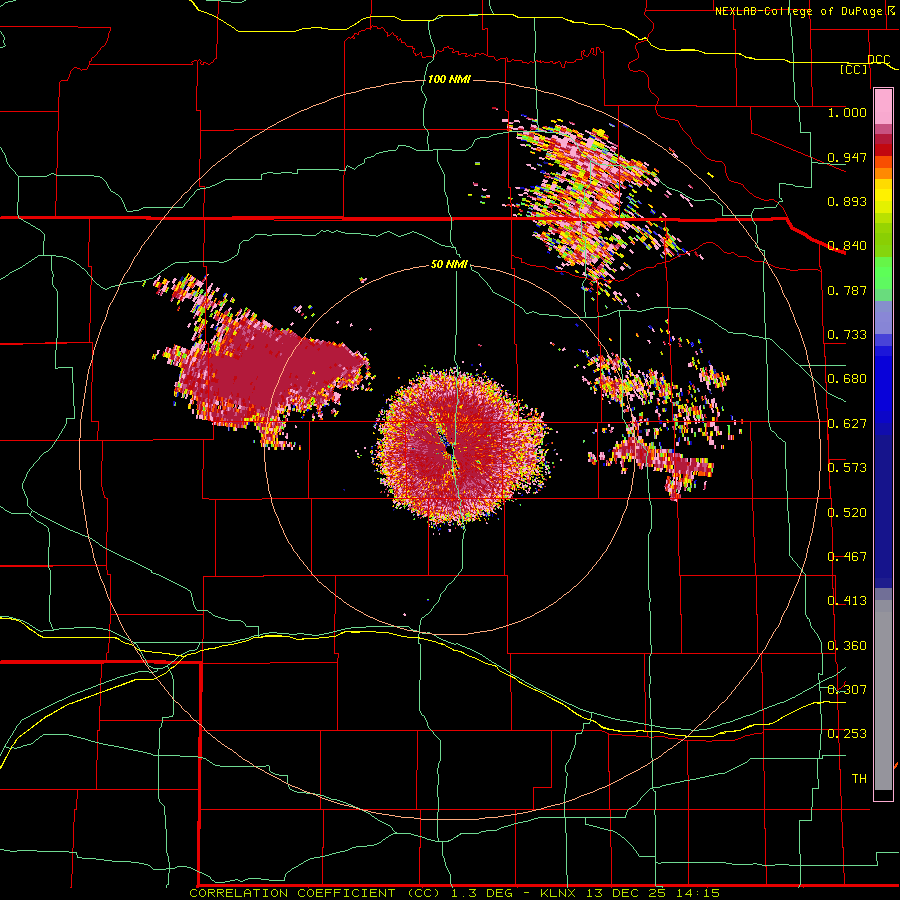Click the bright green segment of the color bar

point(883,274)
